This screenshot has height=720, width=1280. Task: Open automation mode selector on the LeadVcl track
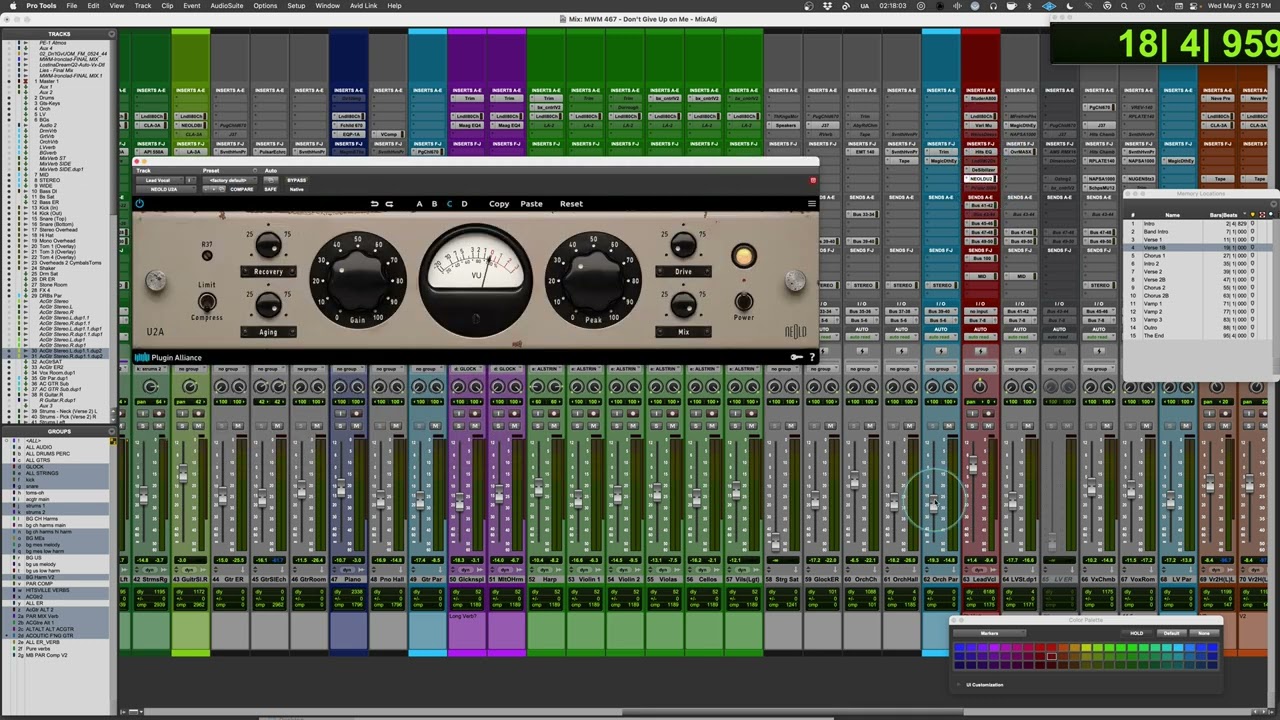pyautogui.click(x=980, y=336)
